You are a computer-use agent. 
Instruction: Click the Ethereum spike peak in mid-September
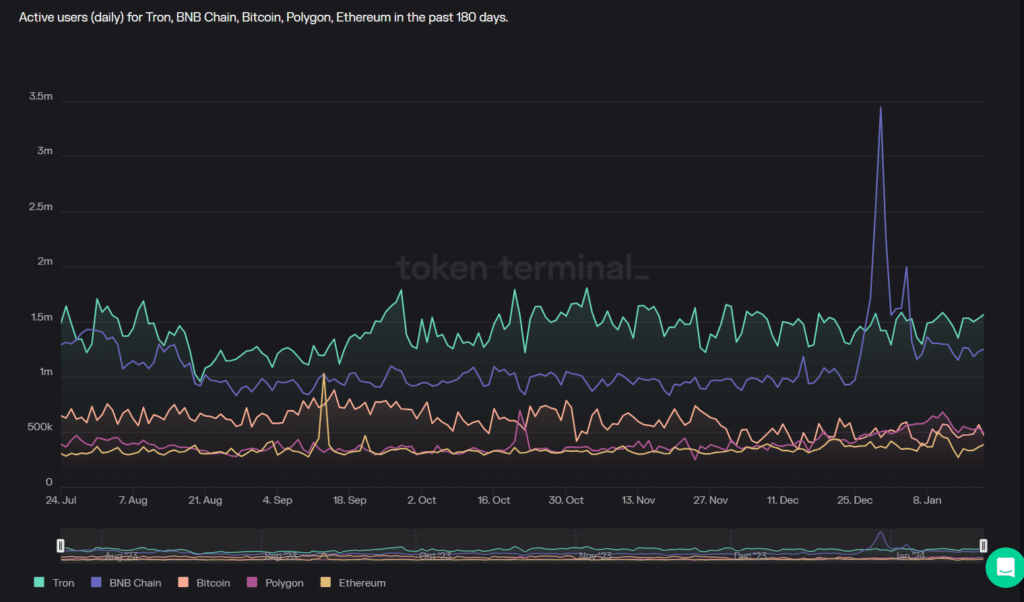(x=324, y=375)
